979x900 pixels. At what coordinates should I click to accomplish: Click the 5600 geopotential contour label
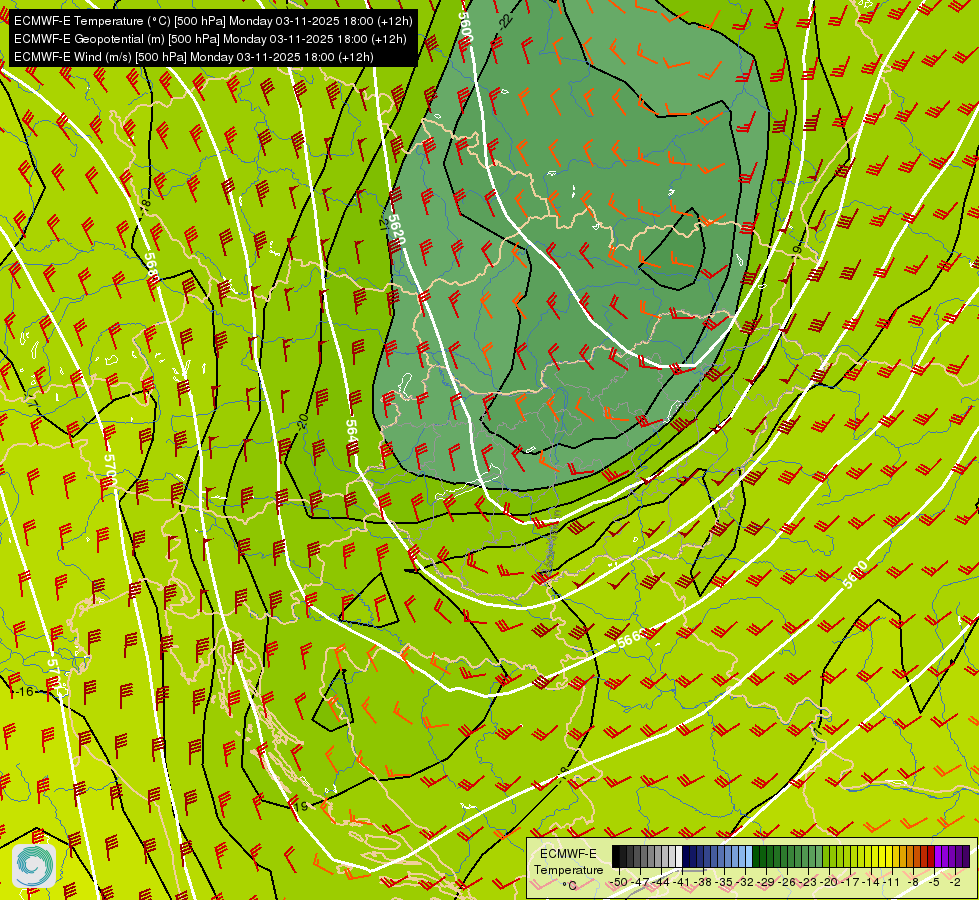click(466, 27)
